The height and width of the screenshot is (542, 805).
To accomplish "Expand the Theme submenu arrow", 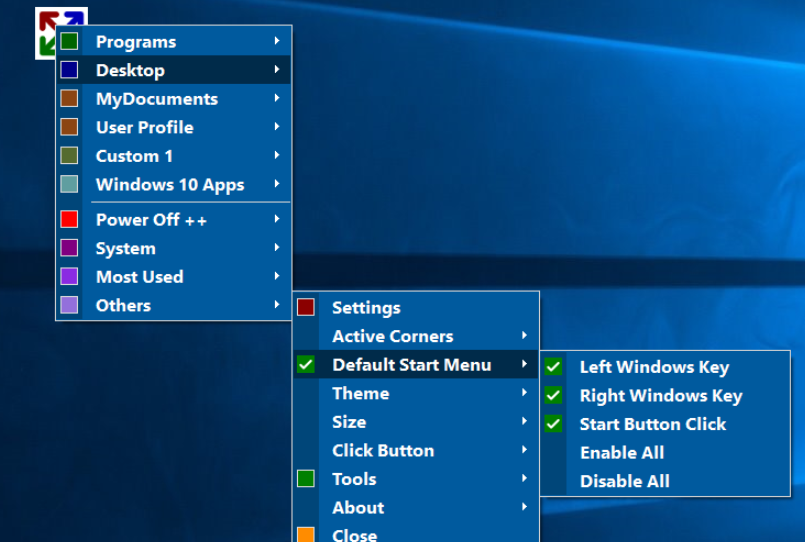I will [x=524, y=393].
